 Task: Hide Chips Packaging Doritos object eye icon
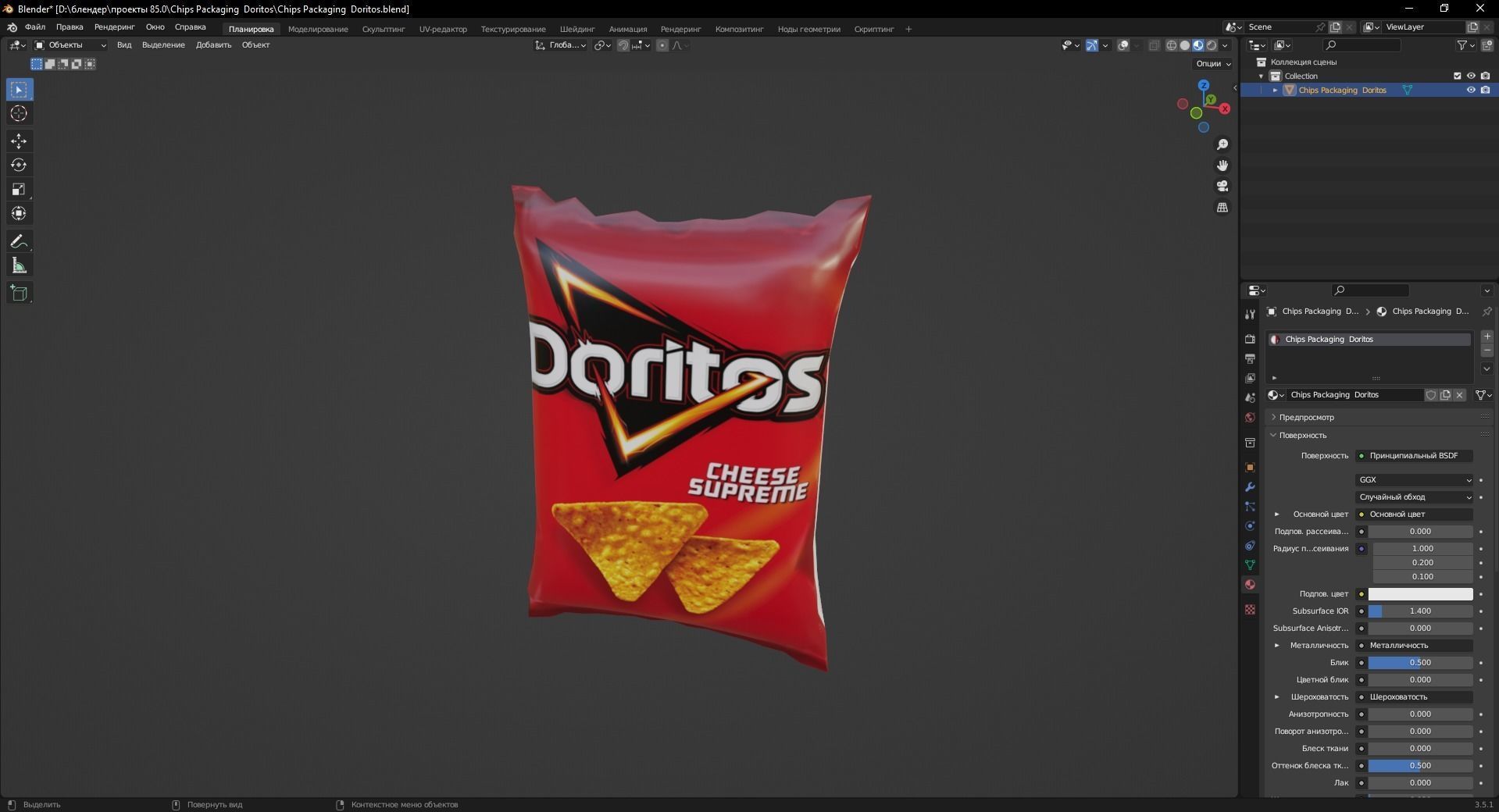[x=1471, y=90]
